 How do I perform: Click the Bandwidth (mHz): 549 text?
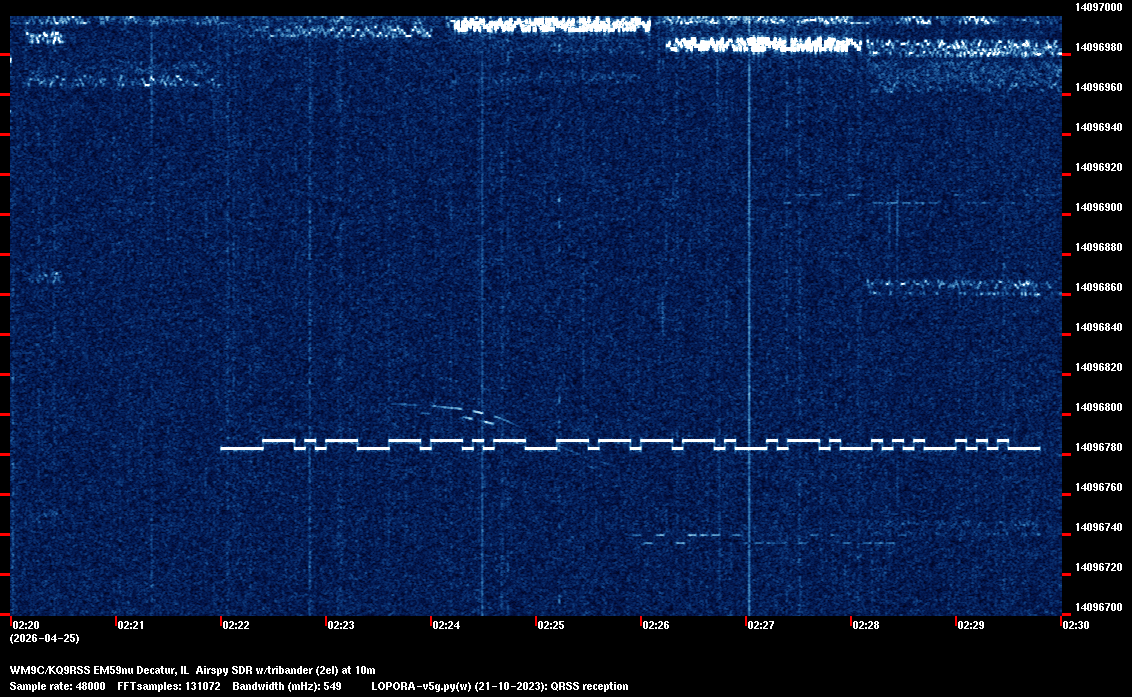pyautogui.click(x=287, y=686)
